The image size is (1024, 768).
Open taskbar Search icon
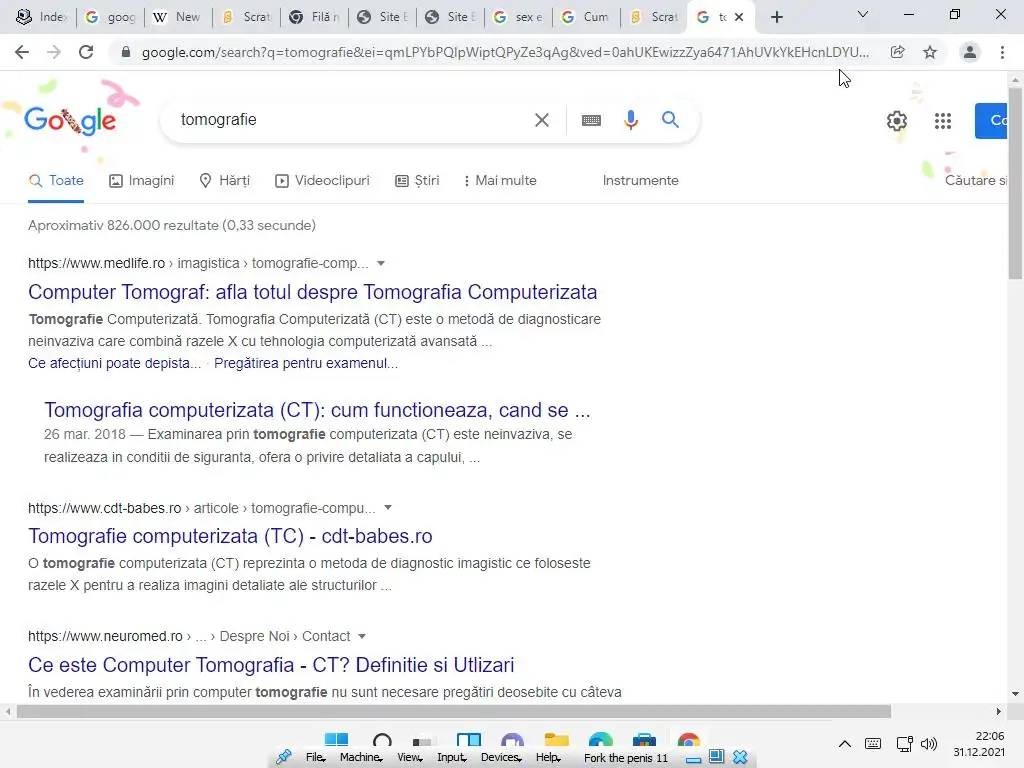[382, 741]
